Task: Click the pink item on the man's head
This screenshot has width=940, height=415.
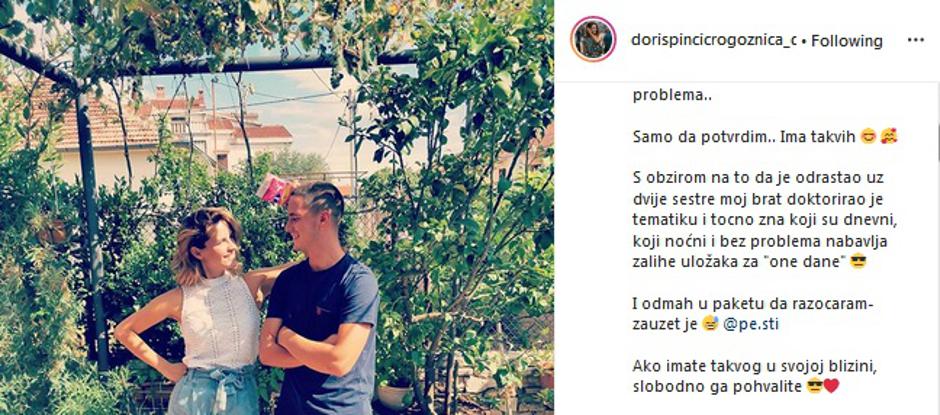Action: coord(272,188)
